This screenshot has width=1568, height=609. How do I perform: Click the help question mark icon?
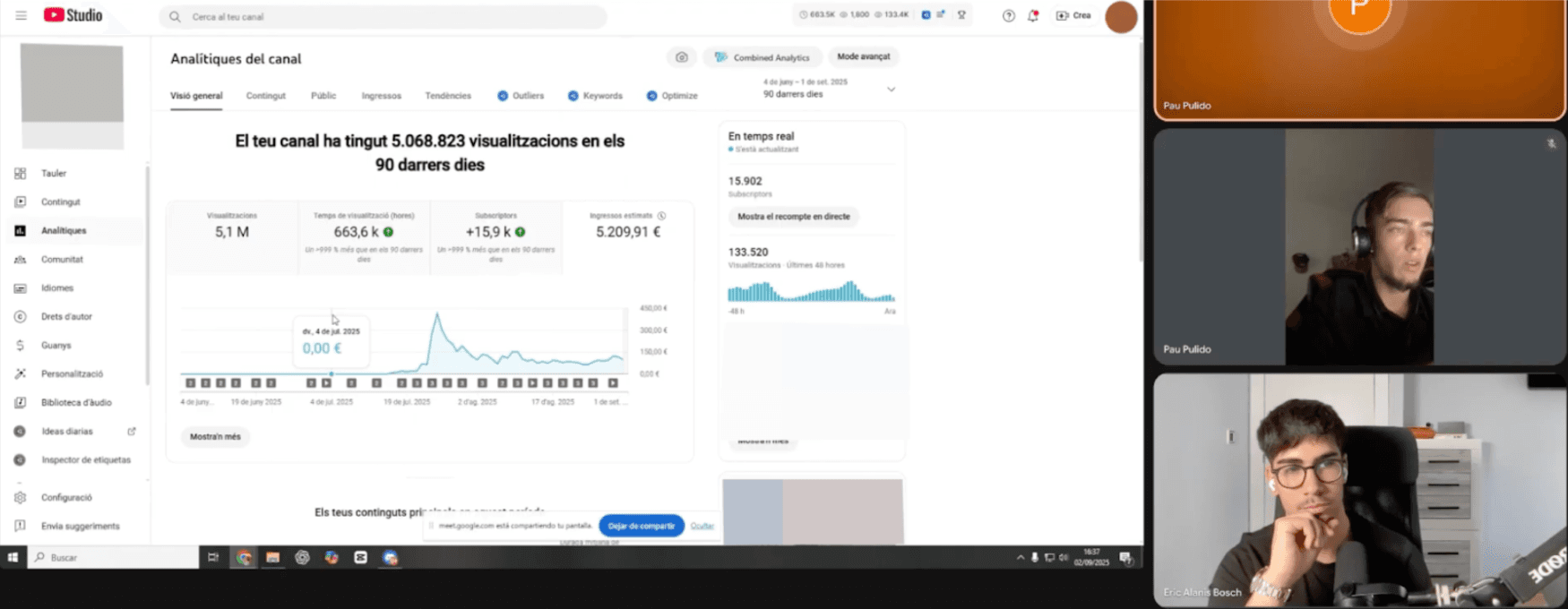1008,16
